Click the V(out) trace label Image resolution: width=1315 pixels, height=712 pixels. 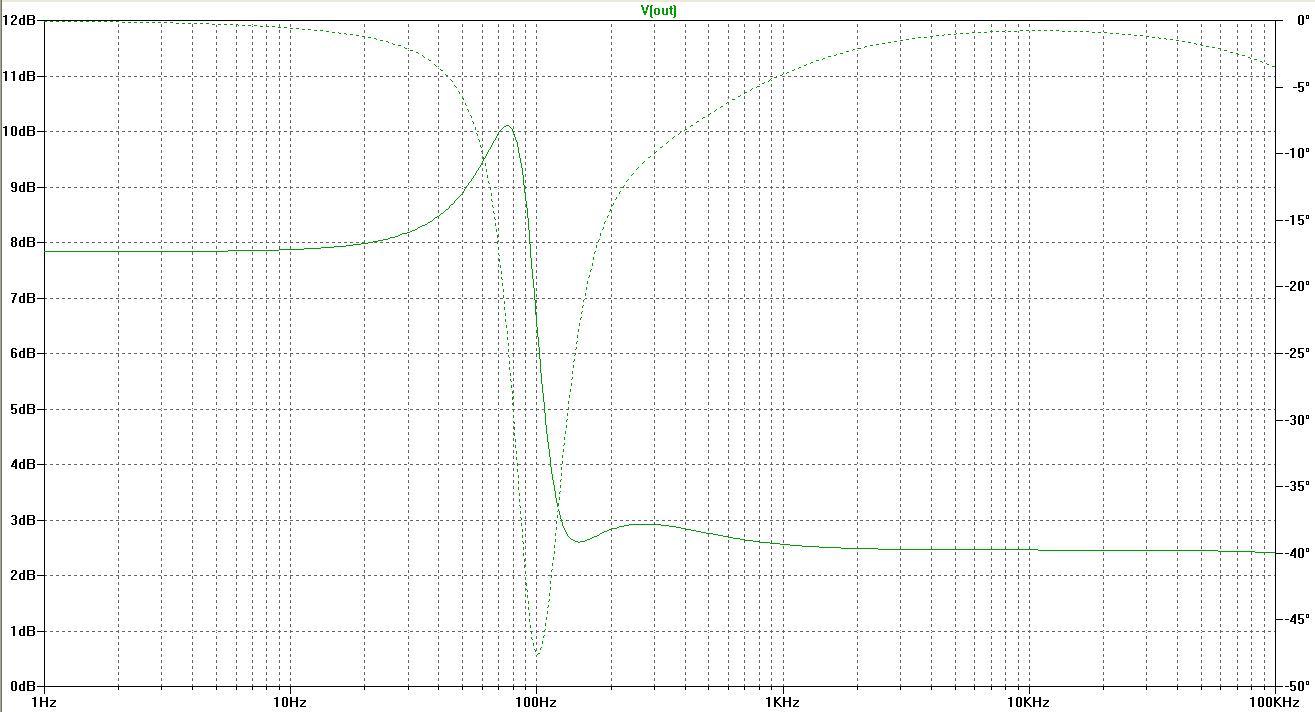658,9
